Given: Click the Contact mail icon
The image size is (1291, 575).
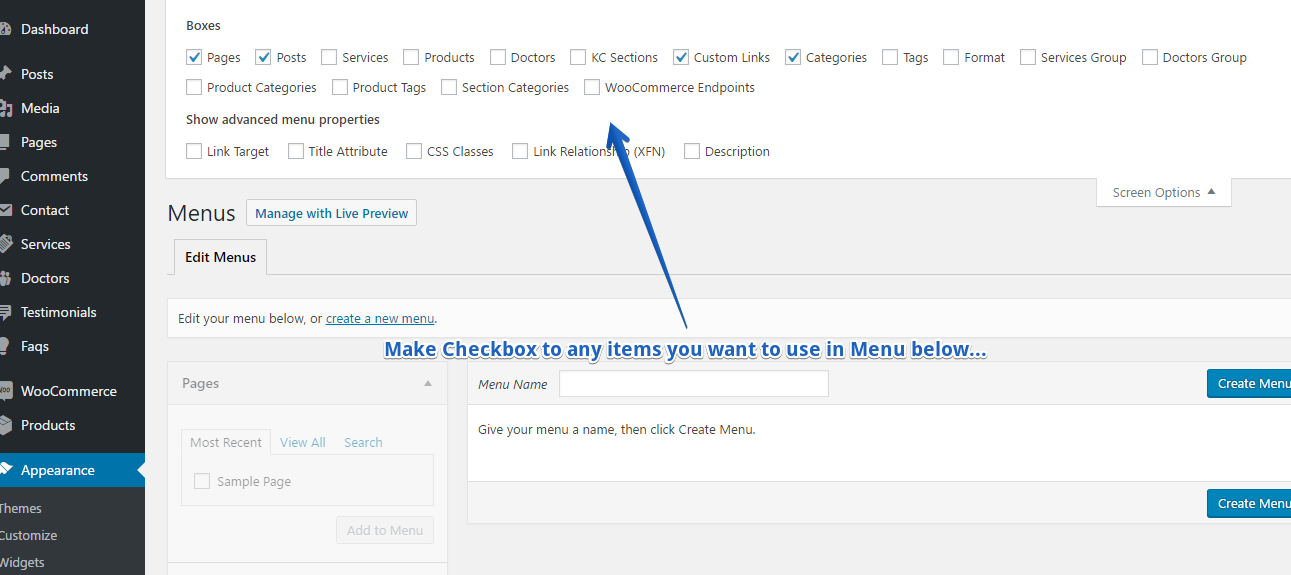Looking at the screenshot, I should click(x=5, y=210).
